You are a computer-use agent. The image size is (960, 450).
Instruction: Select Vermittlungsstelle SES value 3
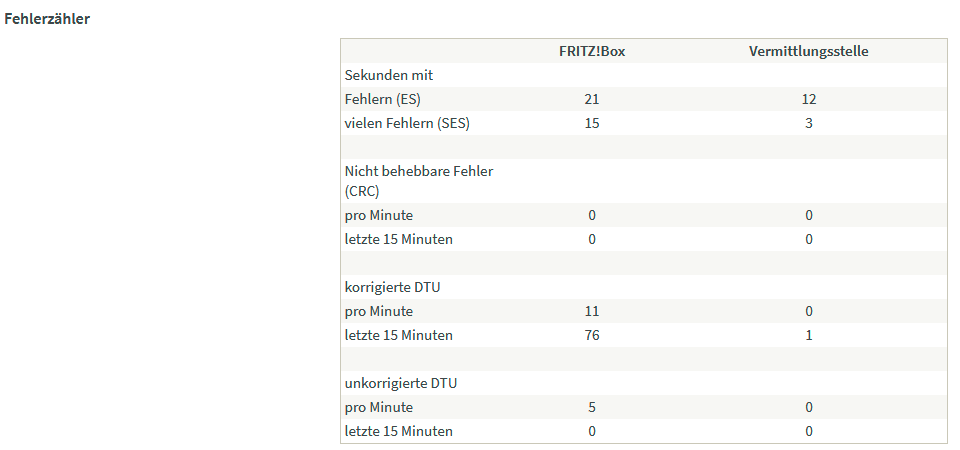(x=809, y=123)
